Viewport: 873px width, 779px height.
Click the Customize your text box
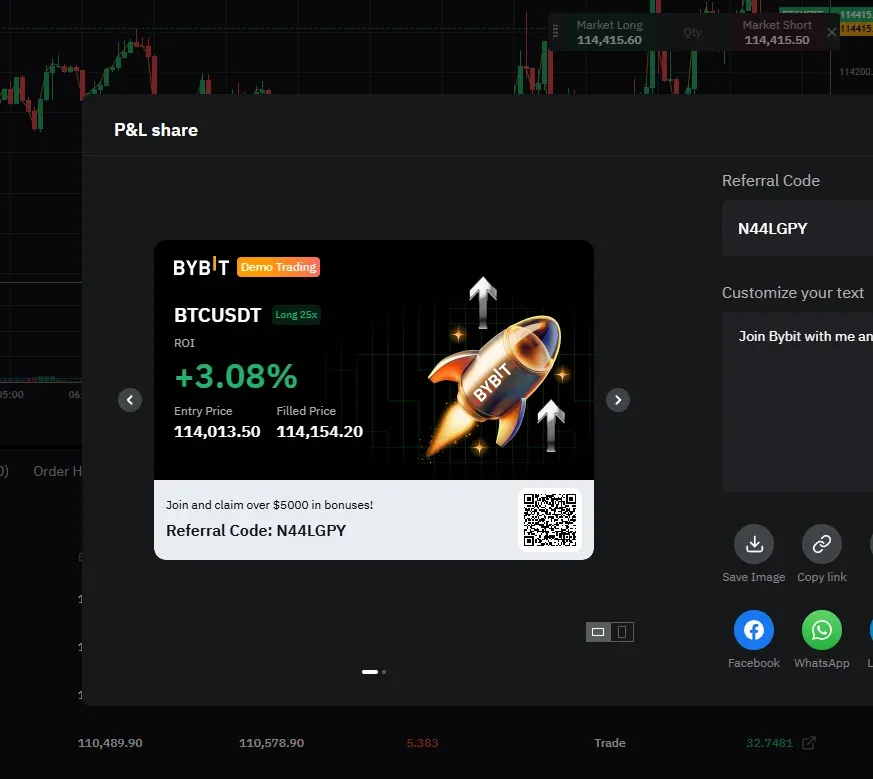click(797, 402)
